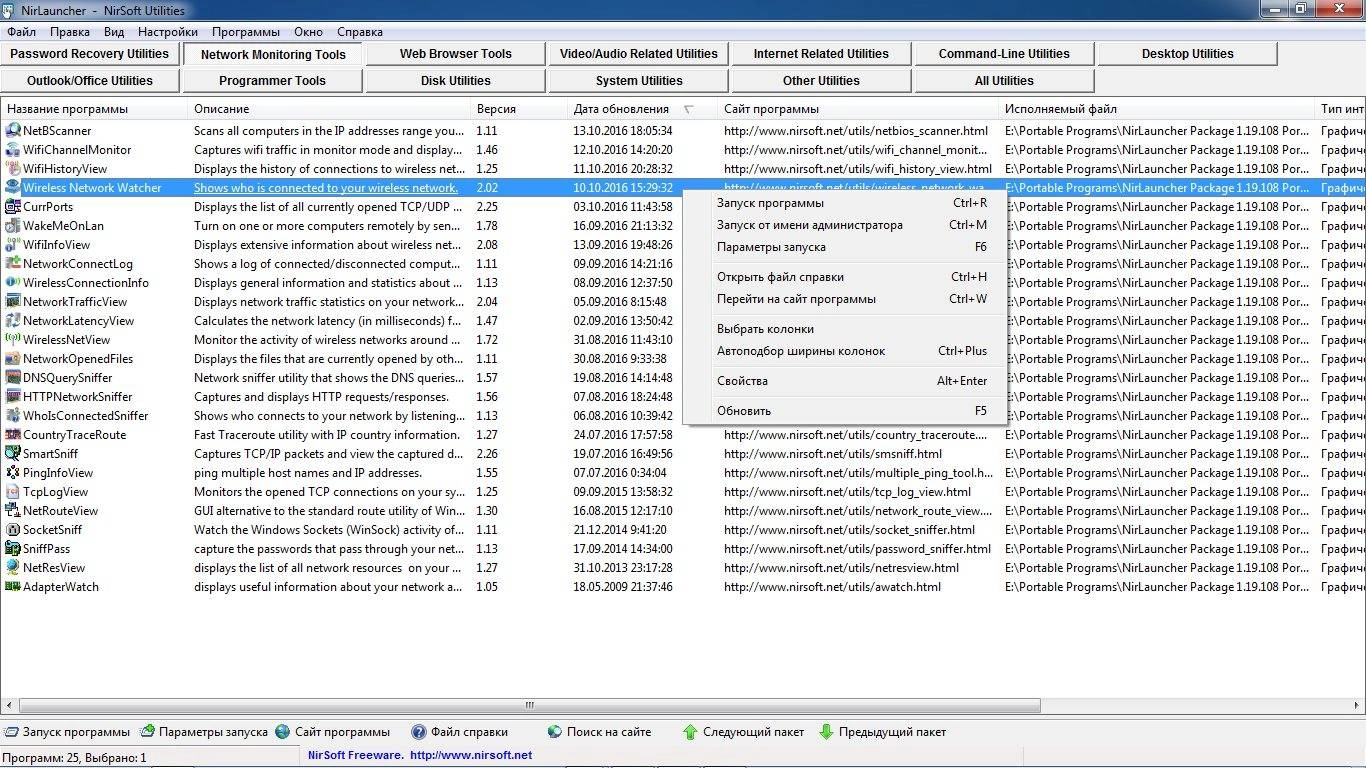The width and height of the screenshot is (1366, 768).
Task: Click 'Следующий пакет' toolbar button
Action: coord(743,732)
